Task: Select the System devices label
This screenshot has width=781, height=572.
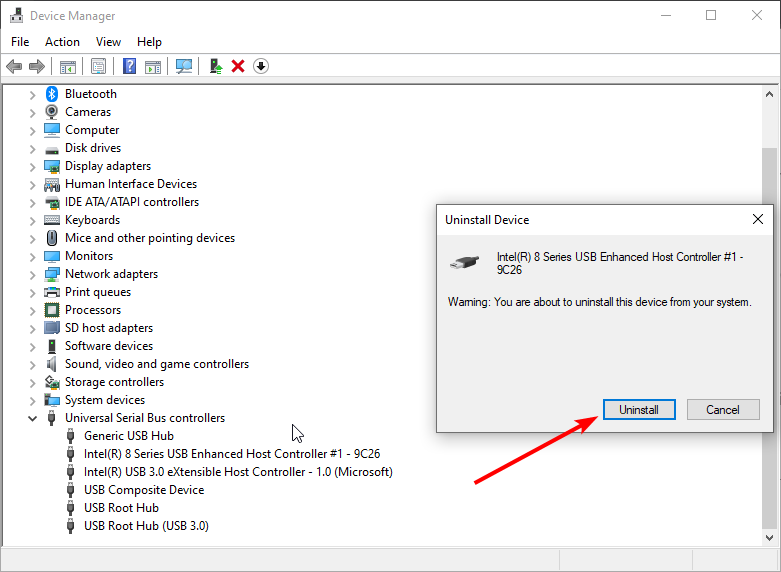Action: 105,400
